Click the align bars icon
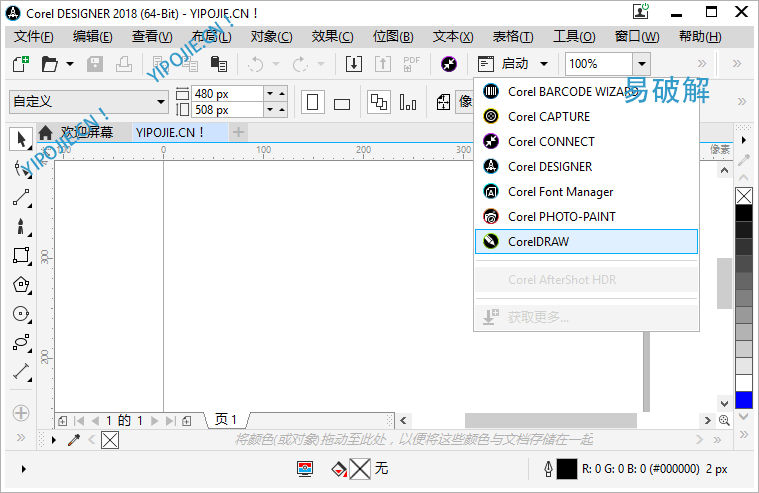Image resolution: width=759 pixels, height=493 pixels. 408,102
